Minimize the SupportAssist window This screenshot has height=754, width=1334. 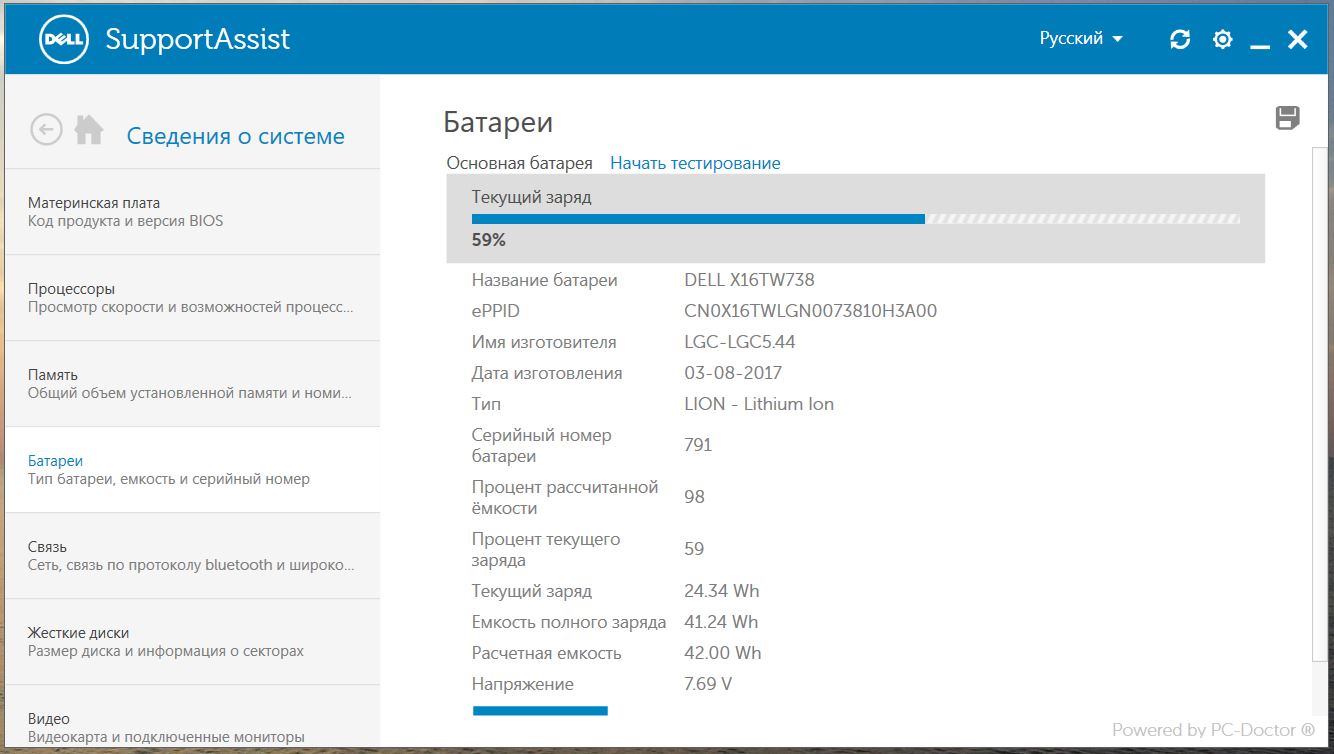coord(1260,46)
